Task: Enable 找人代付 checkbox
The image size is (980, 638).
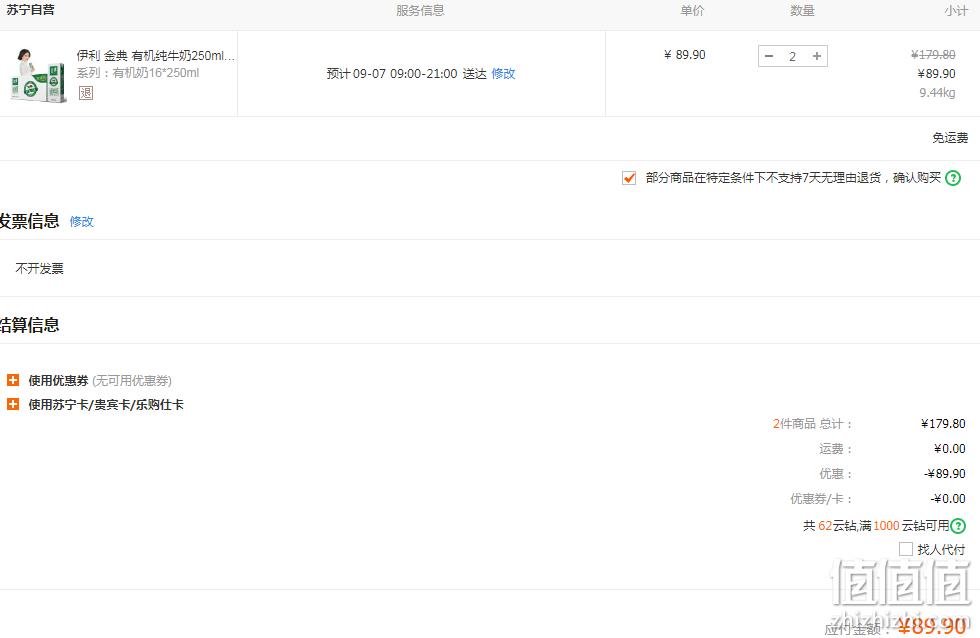Action: point(906,549)
